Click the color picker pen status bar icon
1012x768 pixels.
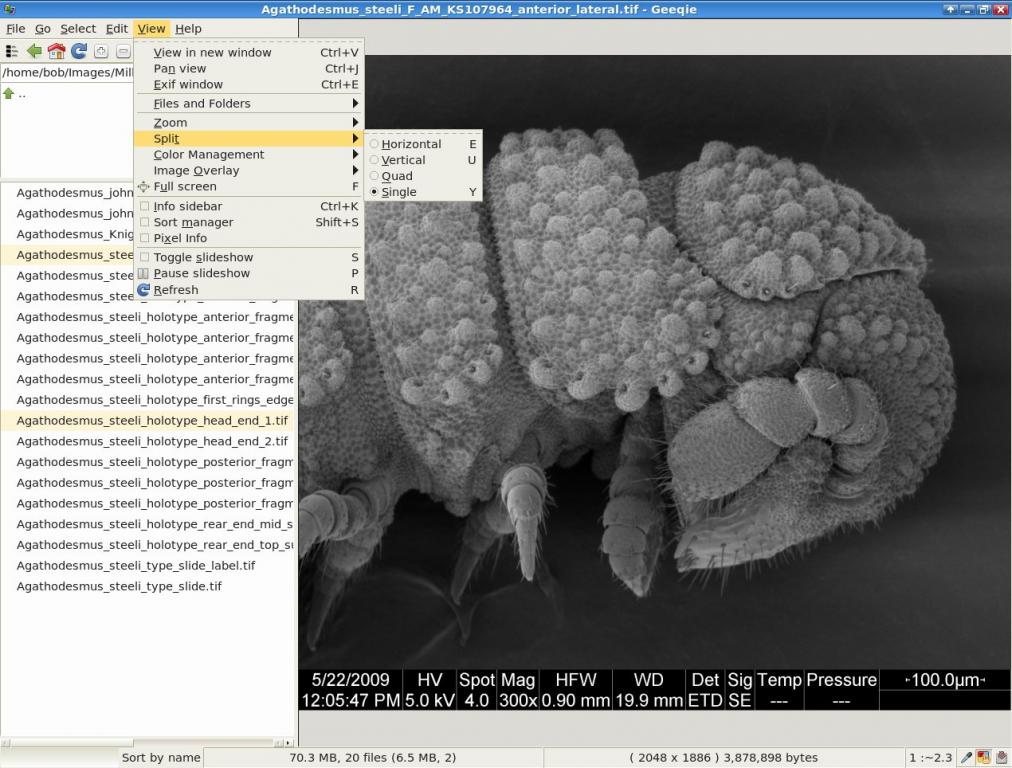point(966,758)
